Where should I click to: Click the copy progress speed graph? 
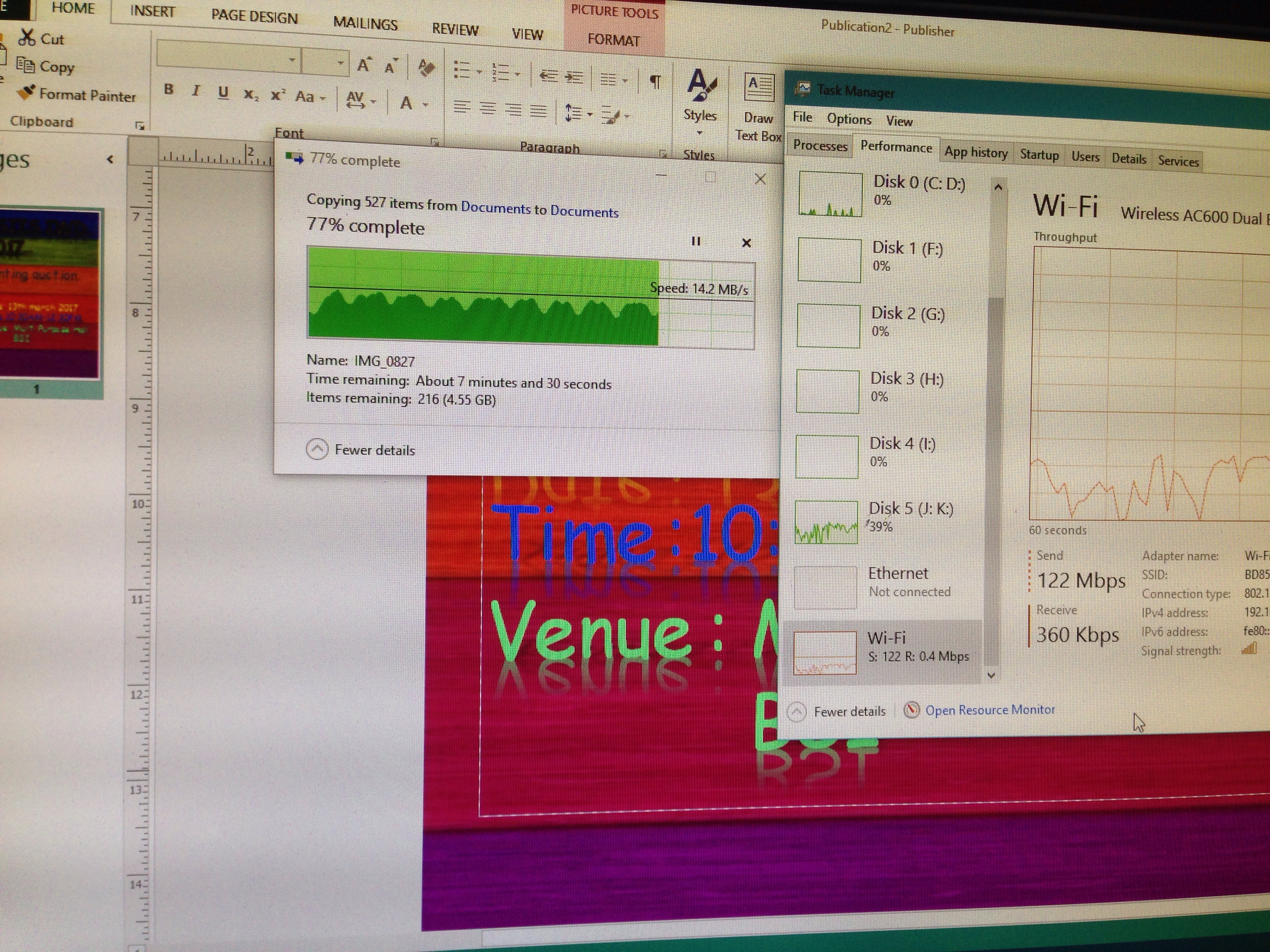[x=531, y=298]
